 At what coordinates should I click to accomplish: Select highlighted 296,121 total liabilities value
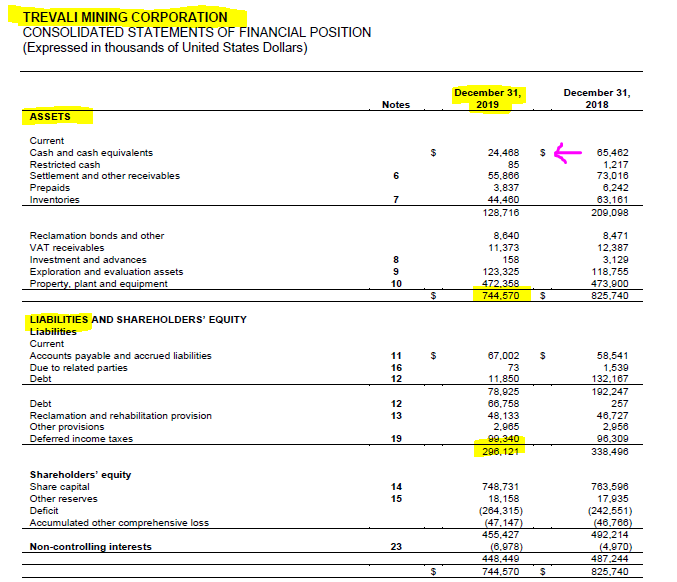click(x=501, y=452)
